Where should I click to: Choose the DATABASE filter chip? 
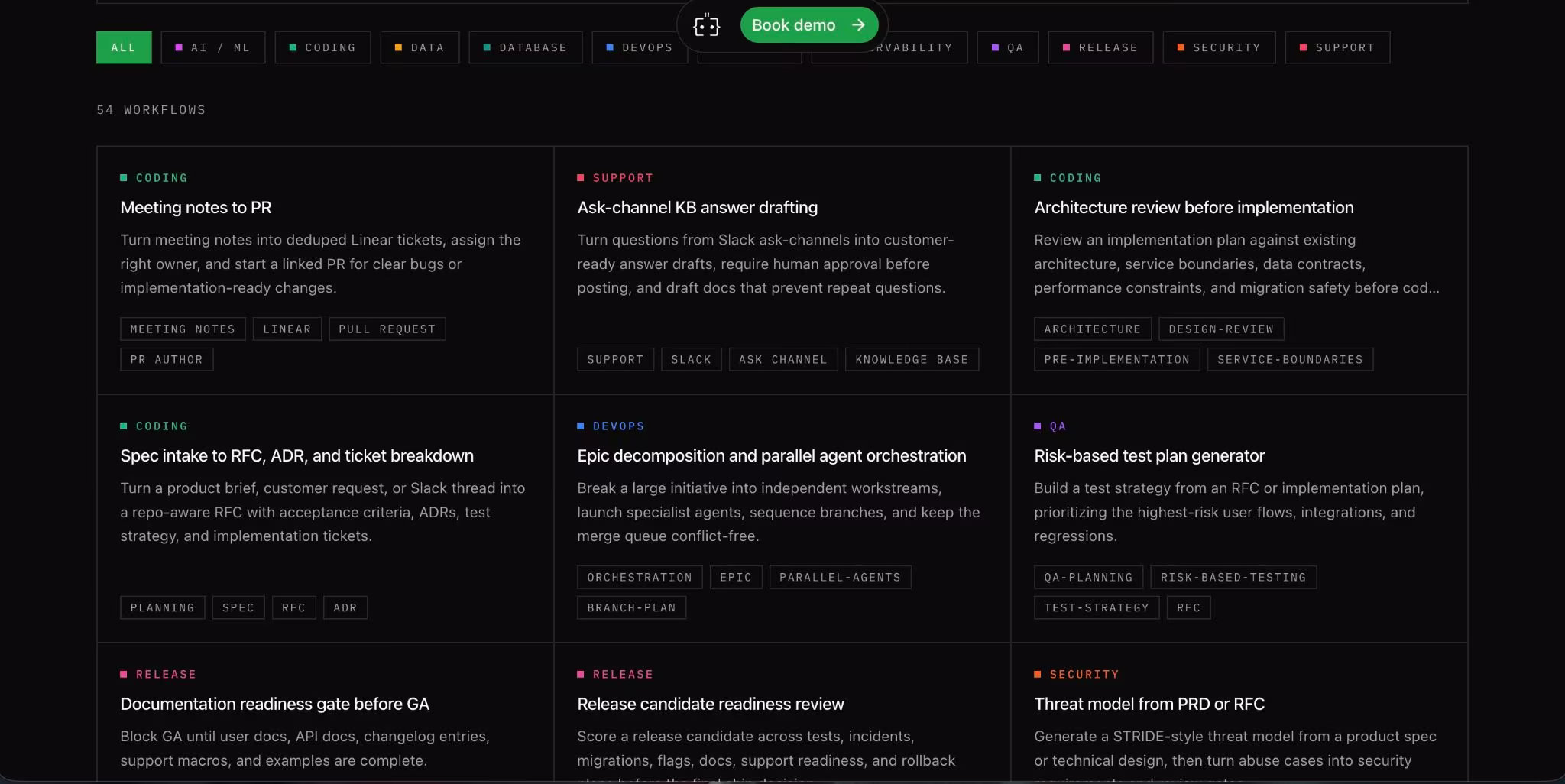(x=526, y=47)
